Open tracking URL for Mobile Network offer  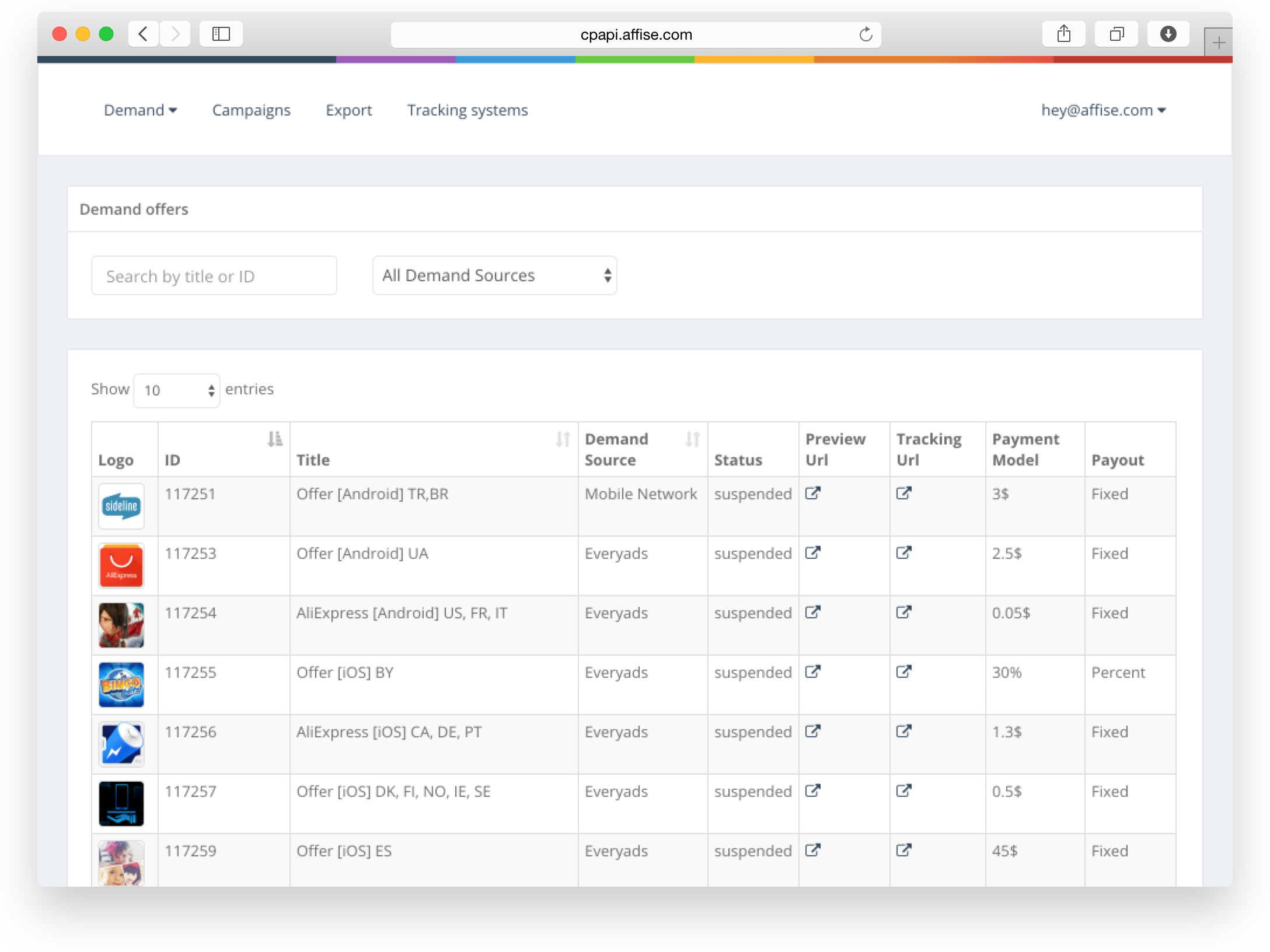(904, 494)
